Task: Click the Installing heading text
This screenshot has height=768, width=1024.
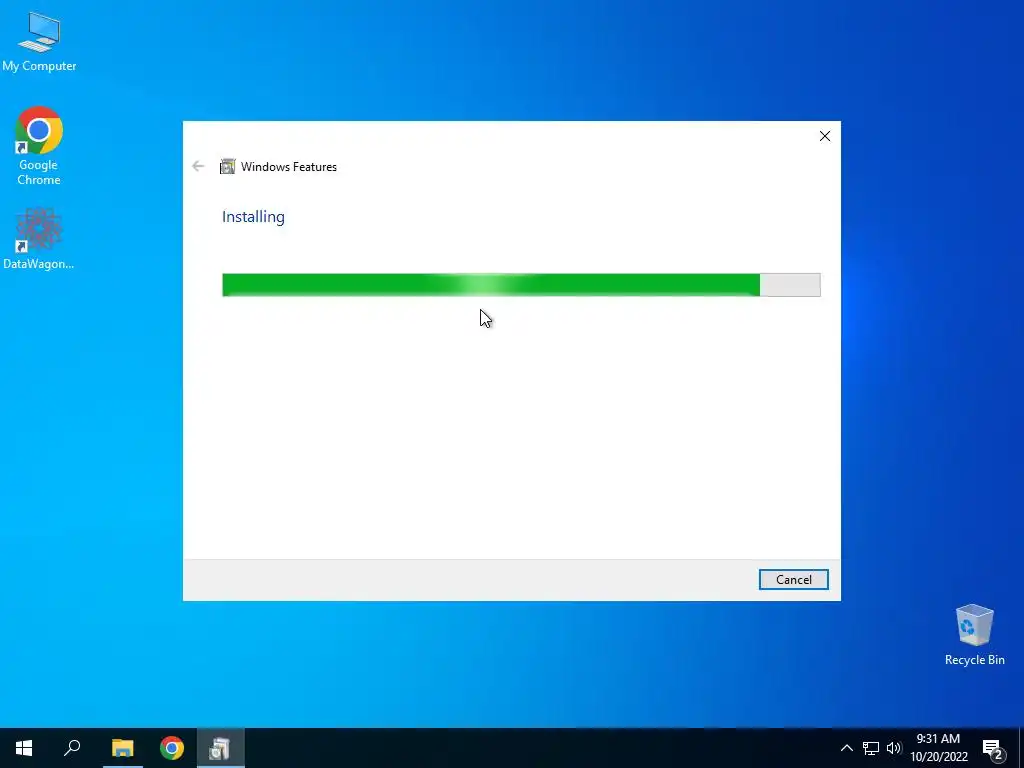Action: coord(253,217)
